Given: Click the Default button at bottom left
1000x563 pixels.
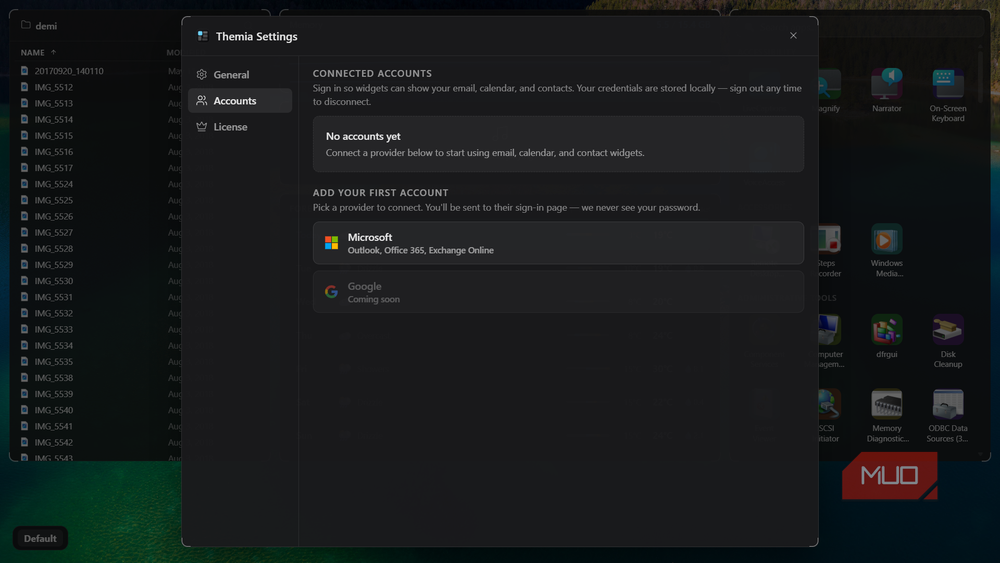Looking at the screenshot, I should point(40,539).
